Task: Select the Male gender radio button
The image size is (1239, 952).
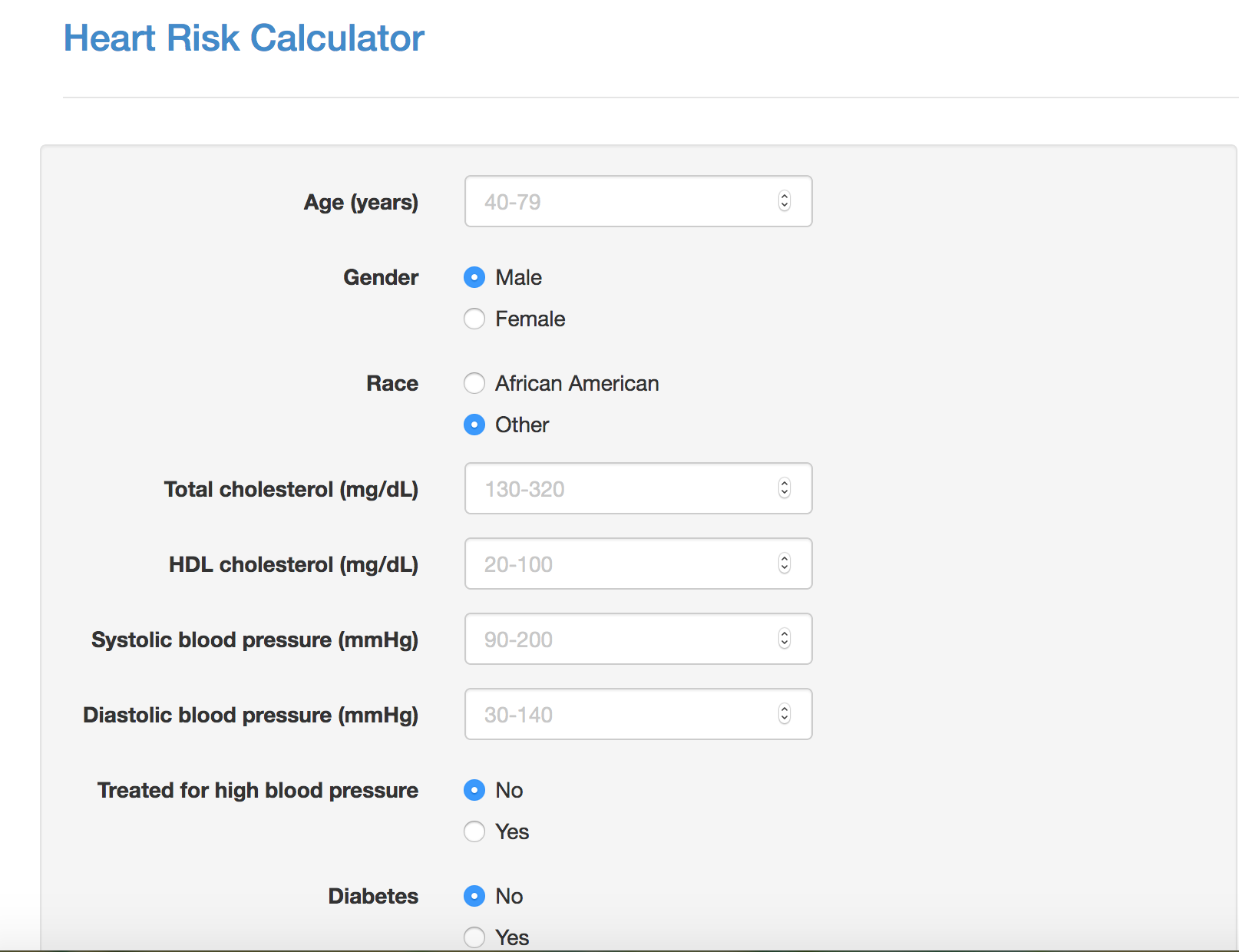Action: pyautogui.click(x=474, y=277)
